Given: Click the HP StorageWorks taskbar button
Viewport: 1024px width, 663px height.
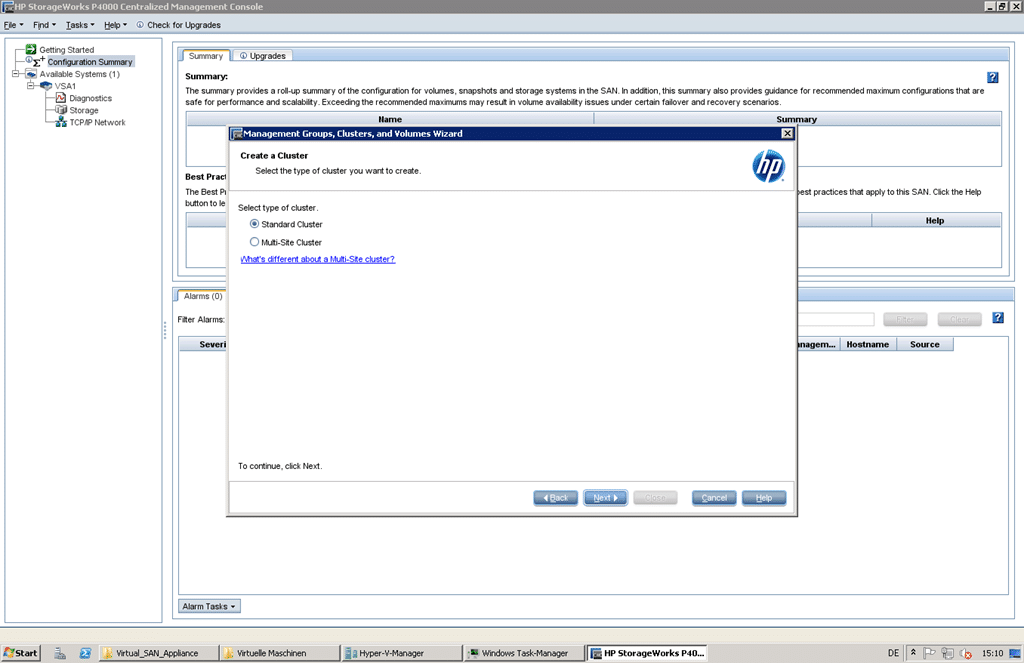Looking at the screenshot, I should click(x=645, y=653).
